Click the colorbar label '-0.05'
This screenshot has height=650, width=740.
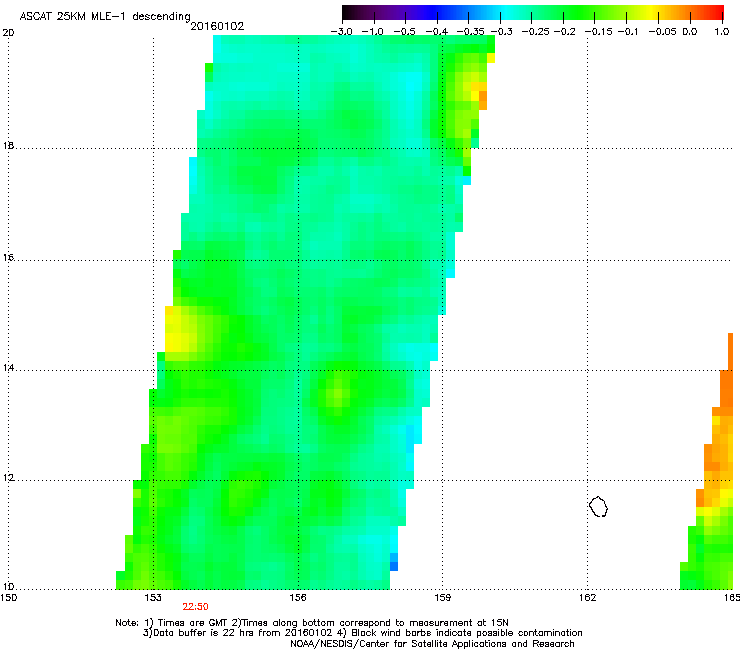pos(662,32)
